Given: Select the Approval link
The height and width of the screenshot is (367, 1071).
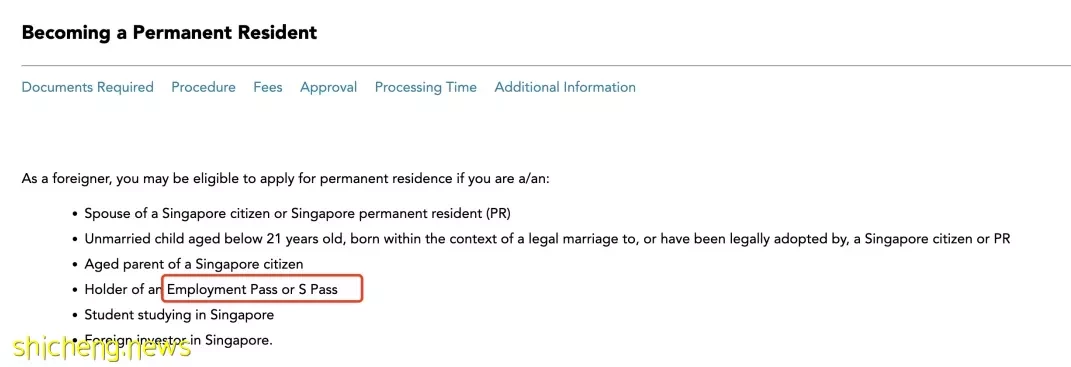Looking at the screenshot, I should pos(329,87).
